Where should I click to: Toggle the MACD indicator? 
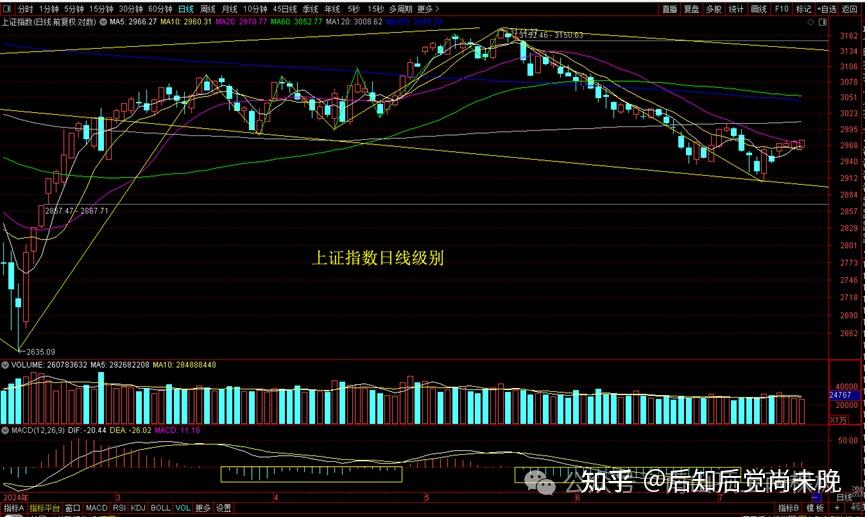(96, 508)
